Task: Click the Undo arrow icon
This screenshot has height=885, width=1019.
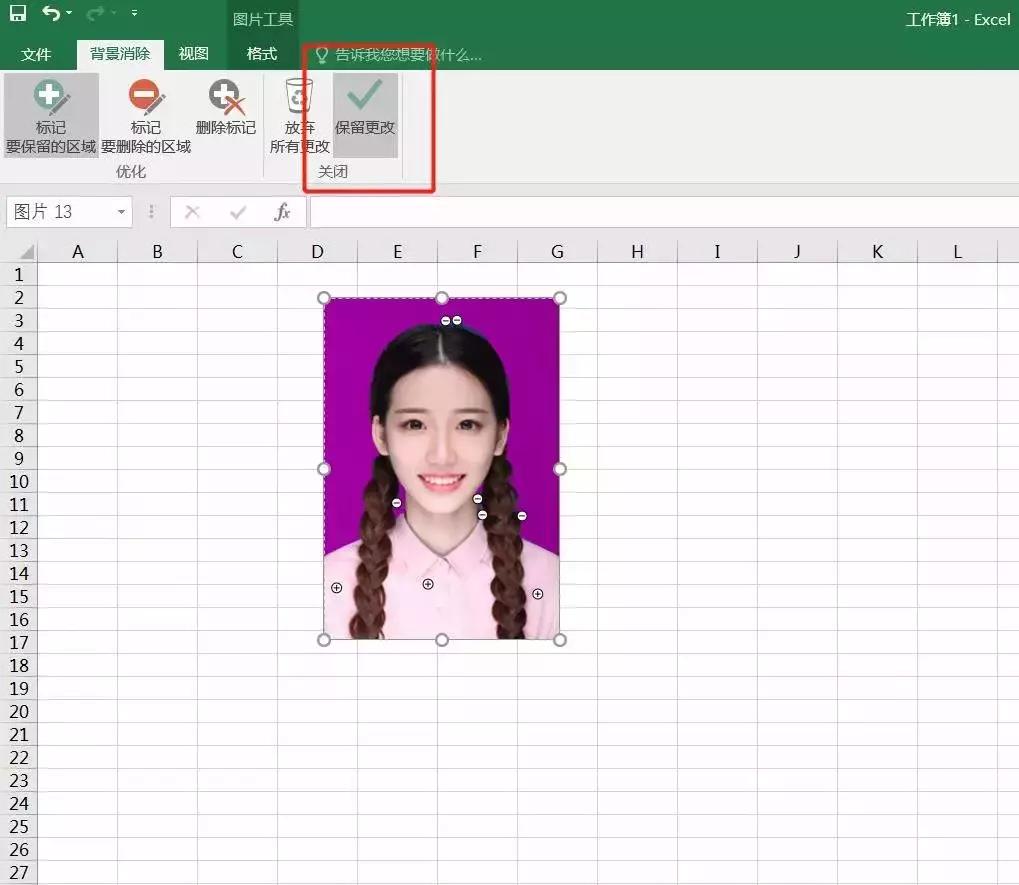Action: (x=50, y=14)
